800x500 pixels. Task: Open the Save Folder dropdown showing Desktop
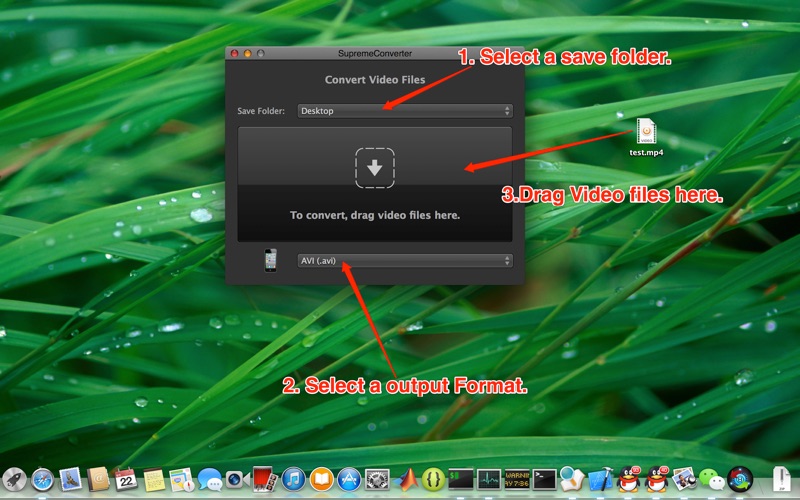click(x=405, y=111)
